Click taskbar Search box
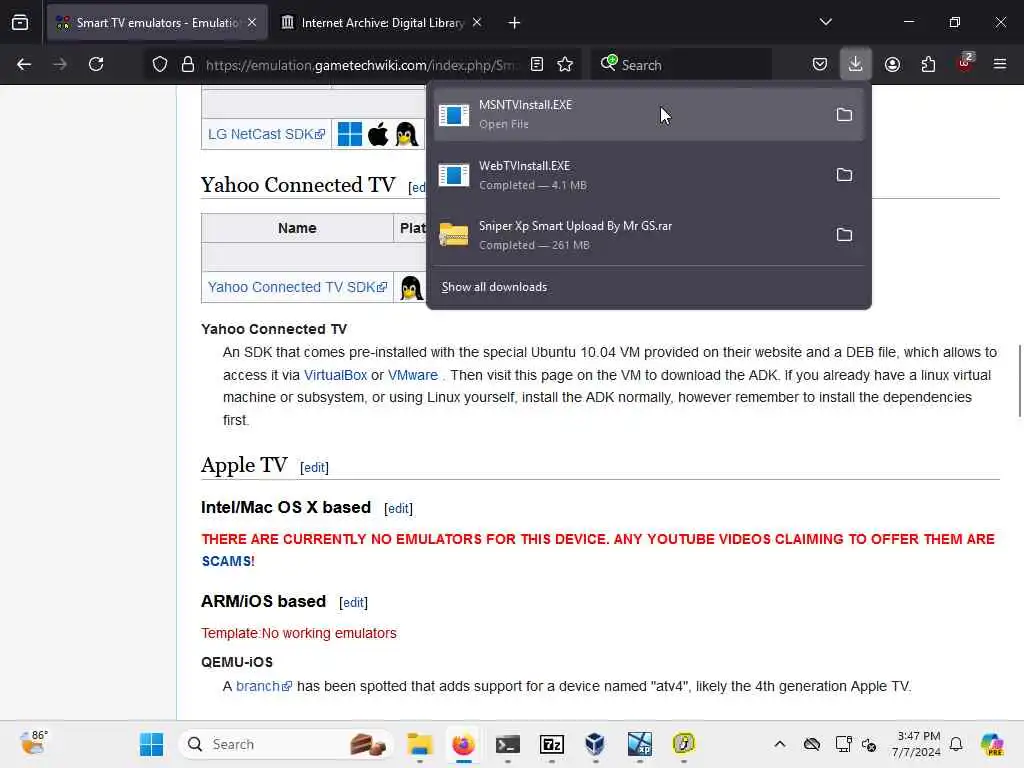This screenshot has height=768, width=1024. (x=285, y=744)
